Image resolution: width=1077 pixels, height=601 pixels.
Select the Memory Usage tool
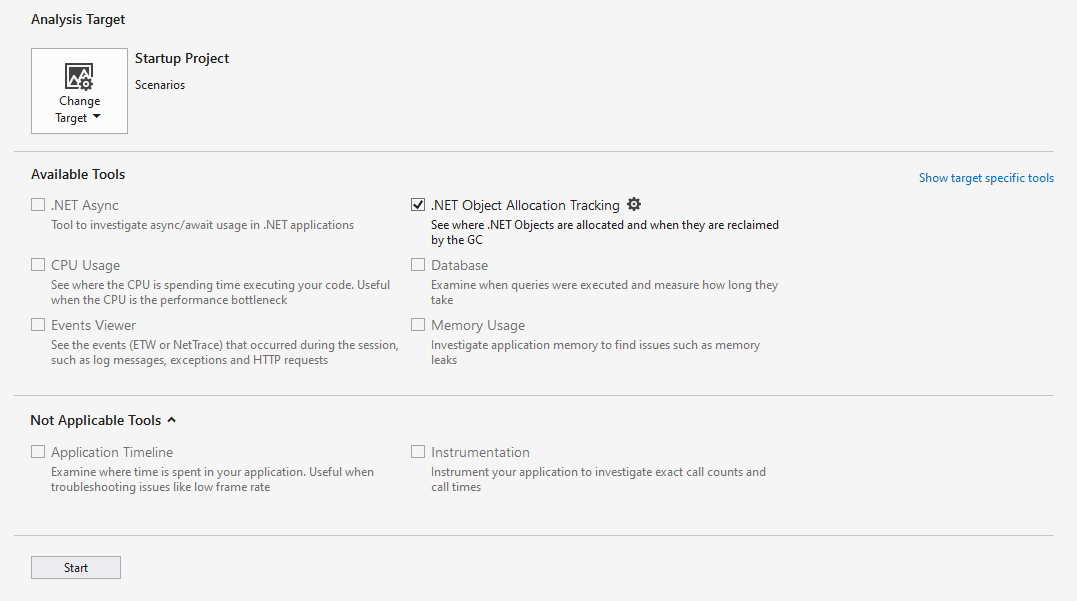point(417,324)
